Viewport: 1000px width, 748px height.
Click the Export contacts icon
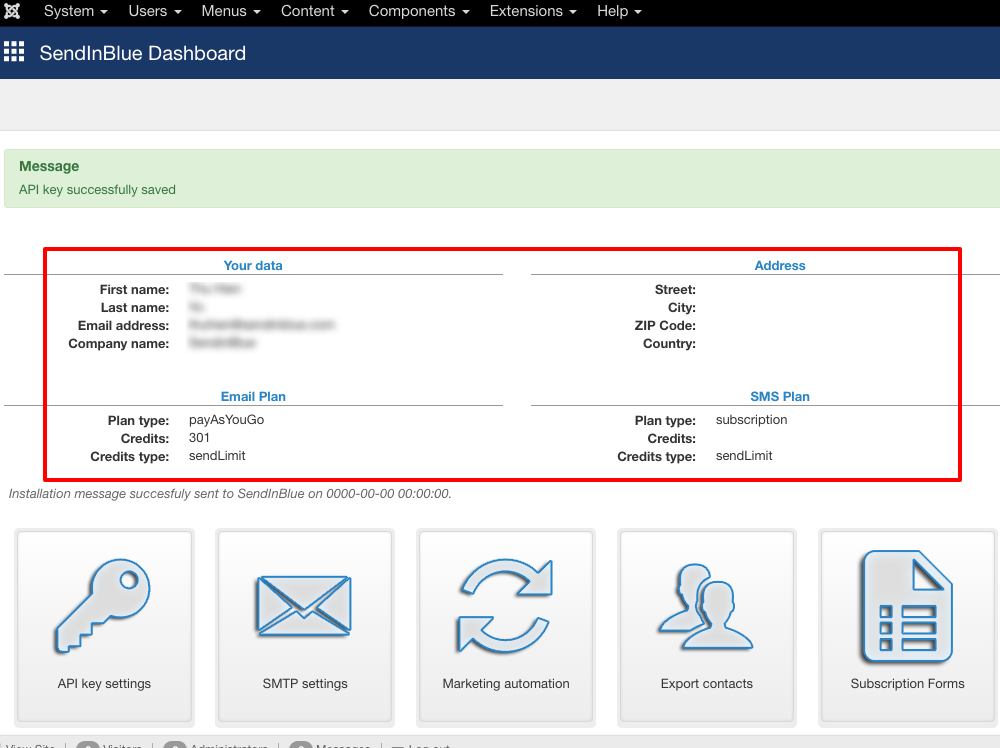click(x=707, y=627)
